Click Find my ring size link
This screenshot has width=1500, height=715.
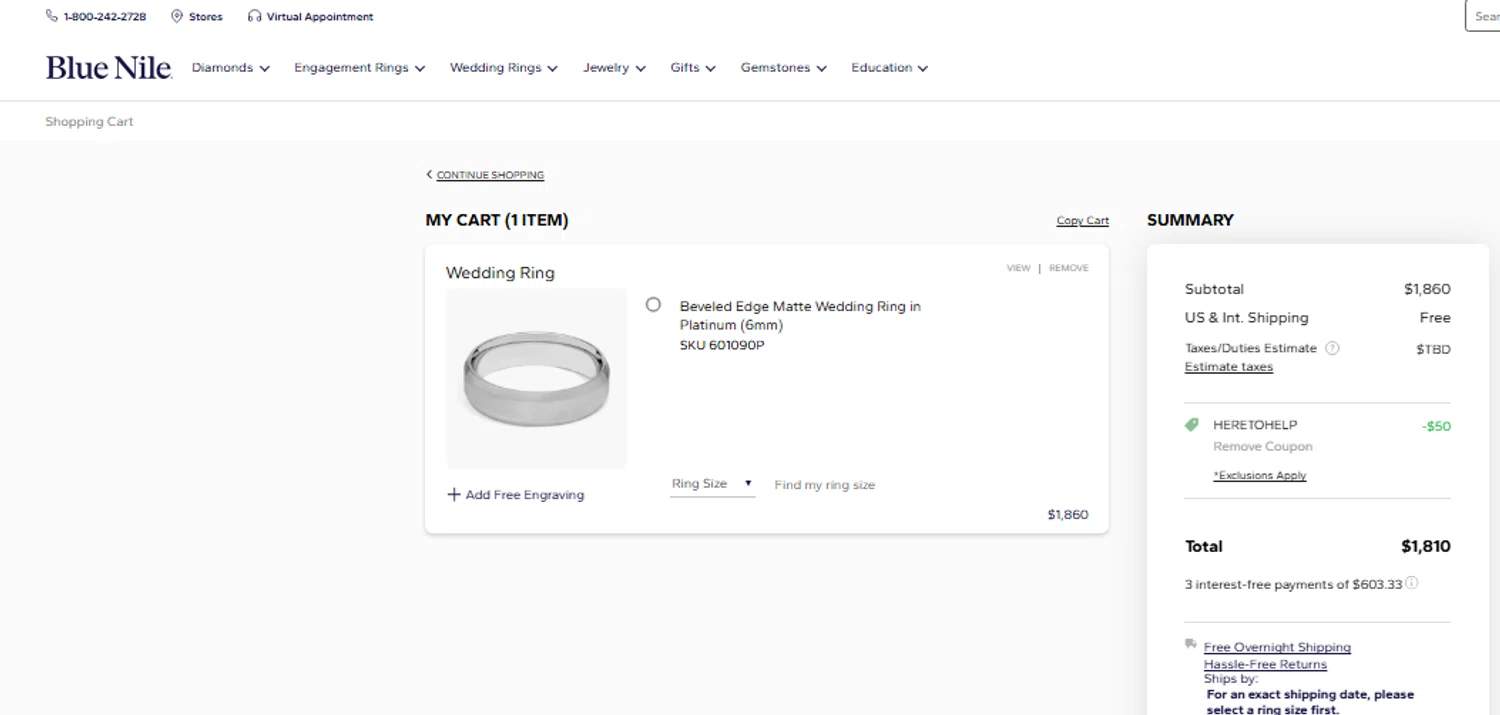pos(825,485)
